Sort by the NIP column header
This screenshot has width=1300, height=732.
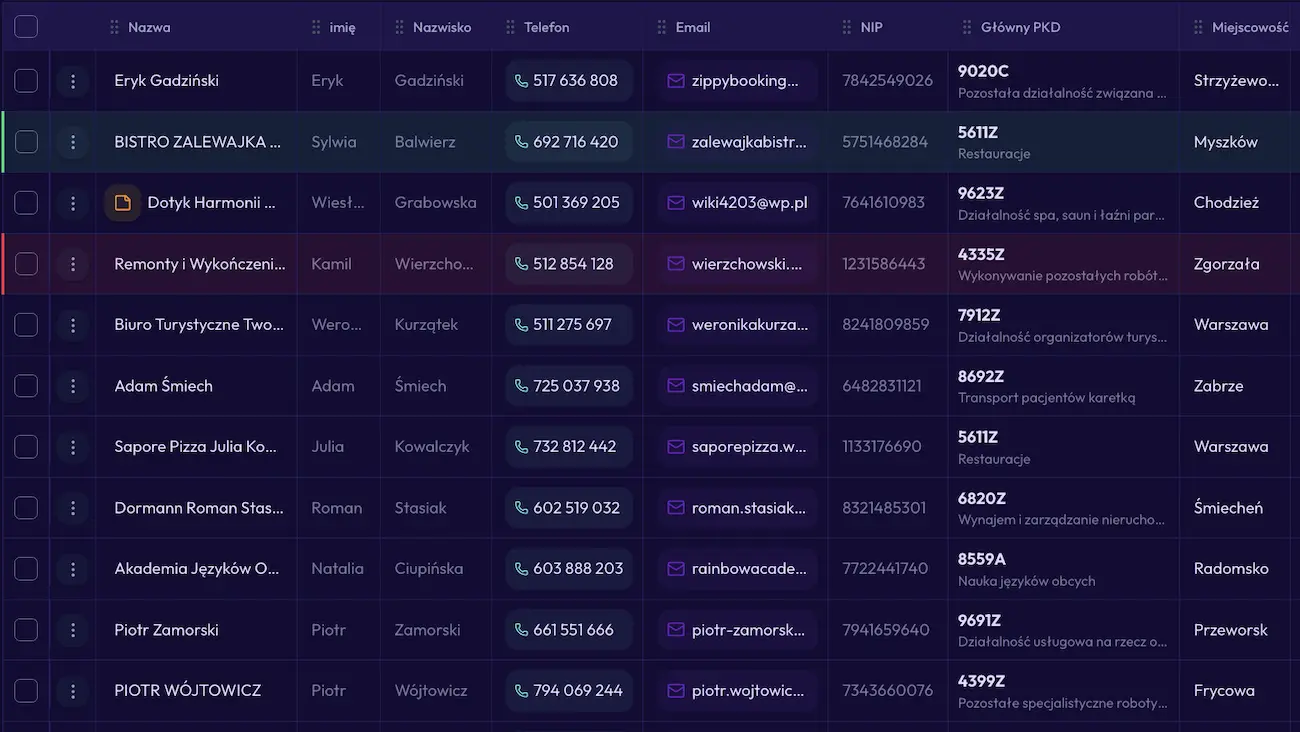click(872, 27)
